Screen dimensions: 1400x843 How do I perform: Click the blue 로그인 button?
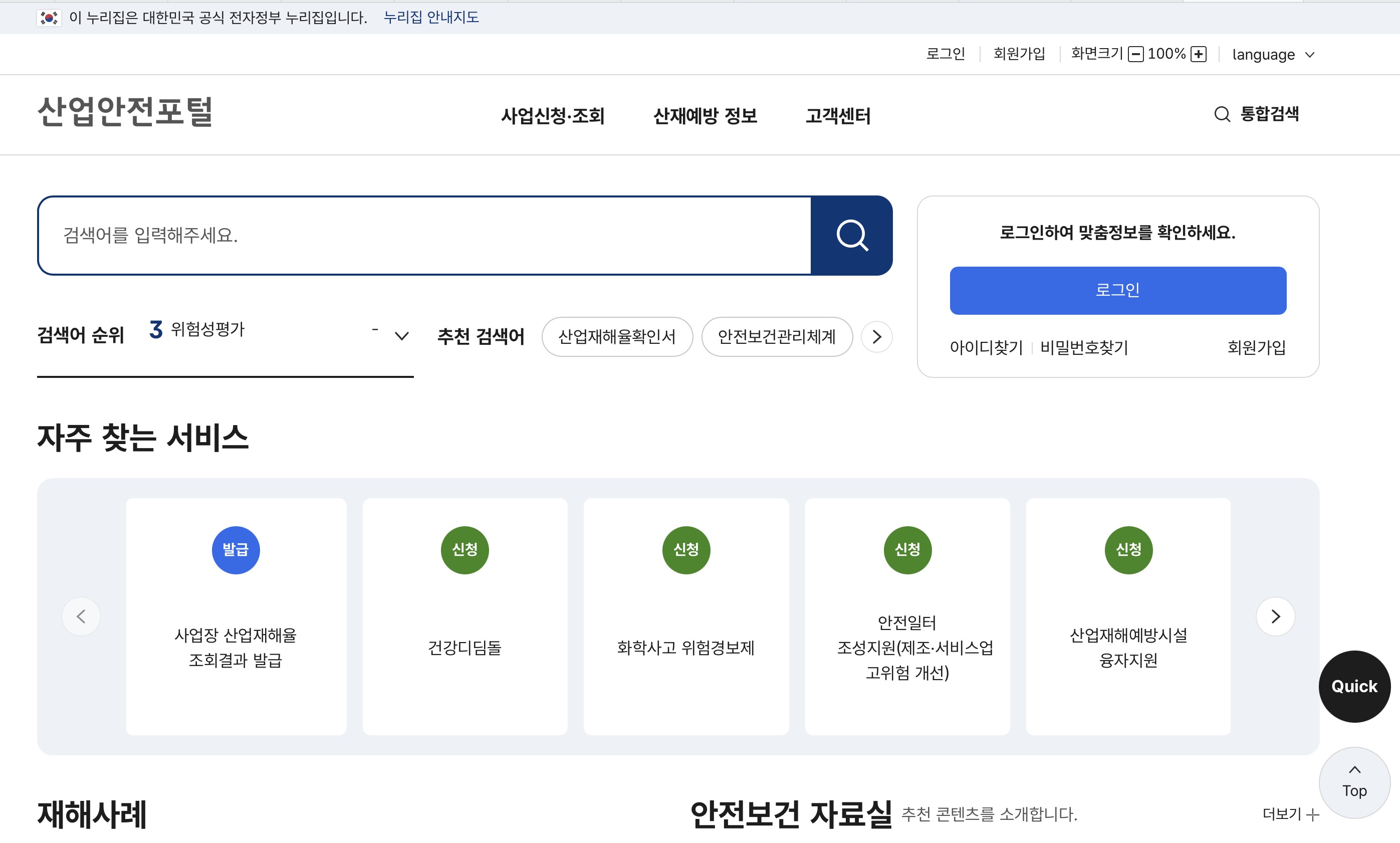tap(1117, 290)
